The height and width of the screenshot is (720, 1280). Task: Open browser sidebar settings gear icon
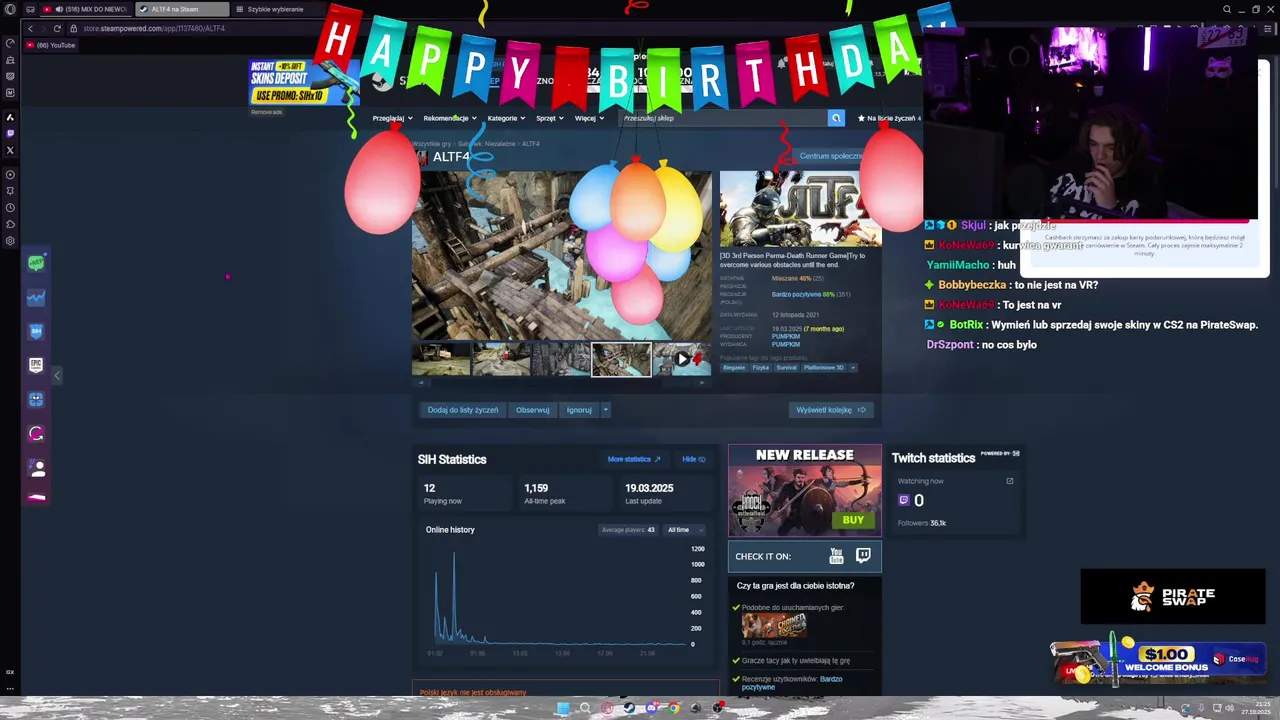coord(10,241)
